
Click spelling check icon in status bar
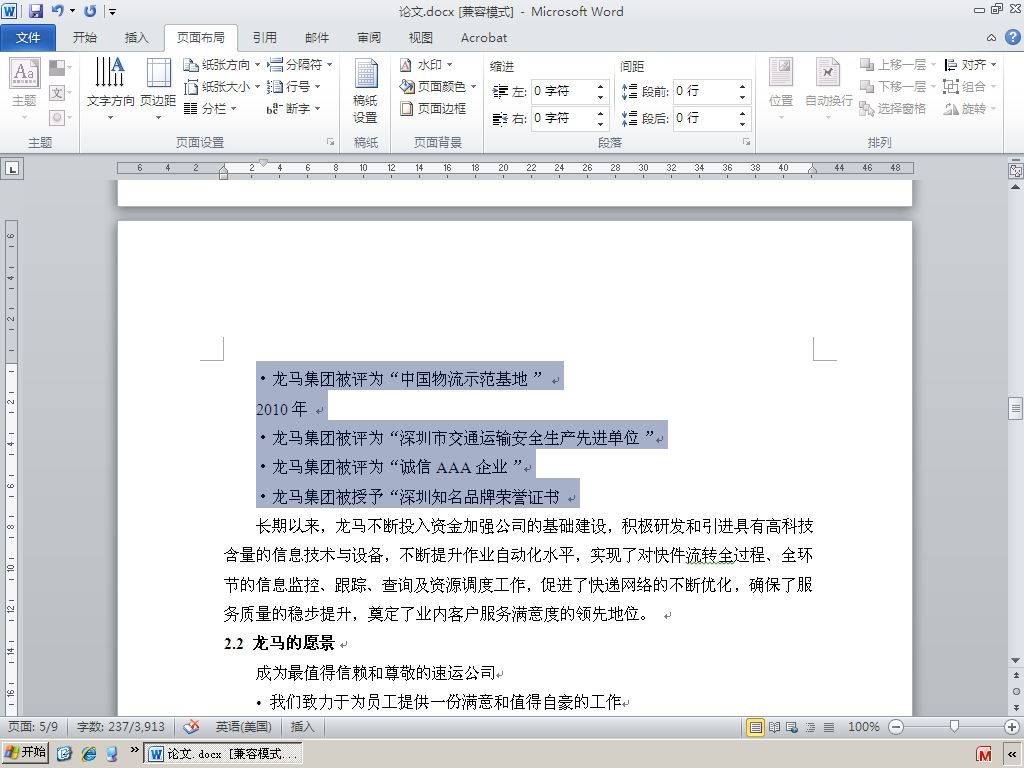(x=191, y=727)
